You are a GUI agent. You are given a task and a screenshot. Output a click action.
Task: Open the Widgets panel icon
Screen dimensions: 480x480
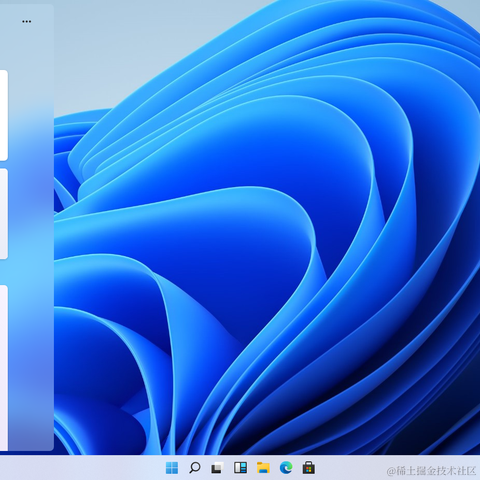coord(240,468)
